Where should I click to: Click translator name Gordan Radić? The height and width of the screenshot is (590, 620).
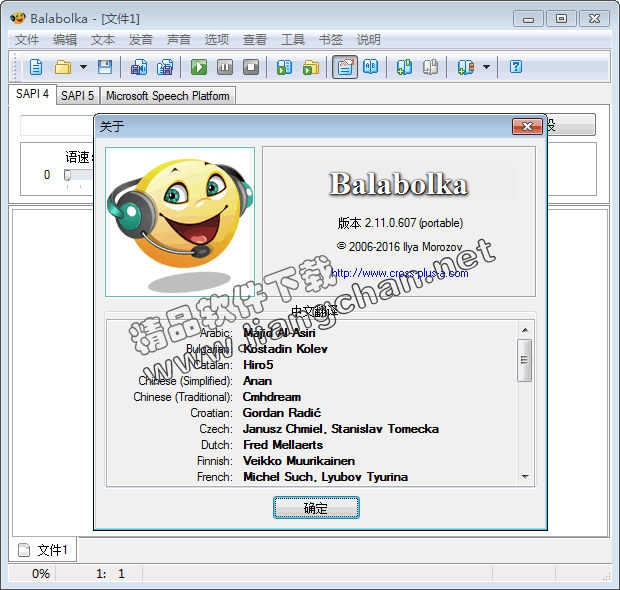[282, 413]
